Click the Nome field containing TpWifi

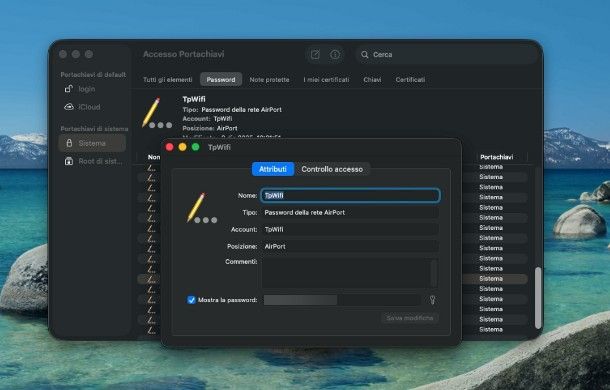coord(350,195)
